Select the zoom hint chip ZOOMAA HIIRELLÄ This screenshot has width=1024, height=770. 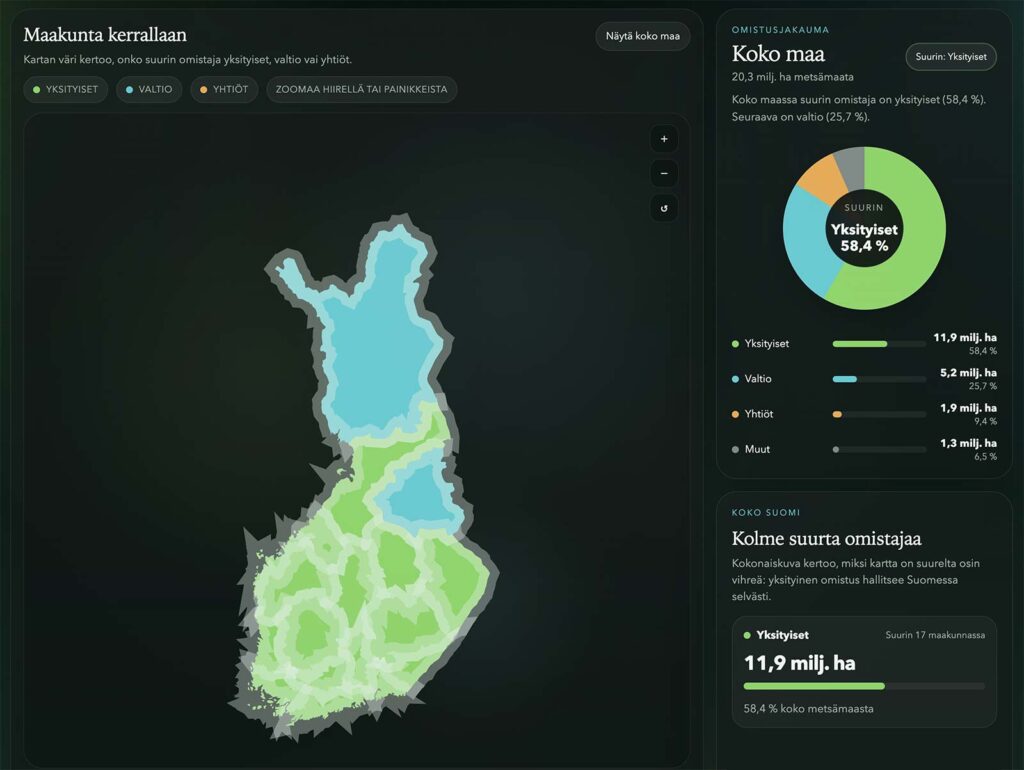[x=361, y=90]
